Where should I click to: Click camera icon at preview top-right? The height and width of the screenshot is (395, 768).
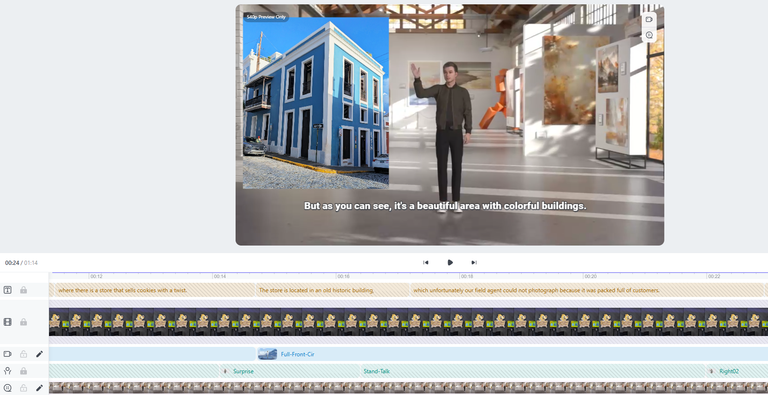(x=649, y=20)
